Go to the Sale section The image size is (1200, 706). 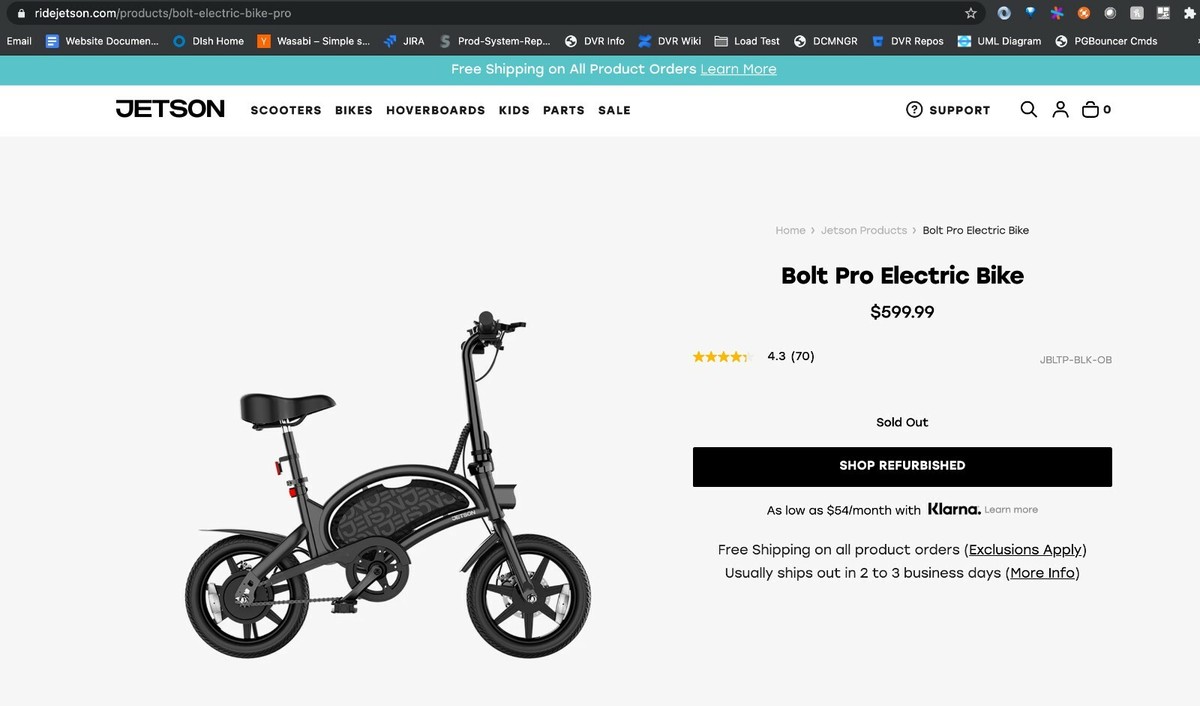614,110
